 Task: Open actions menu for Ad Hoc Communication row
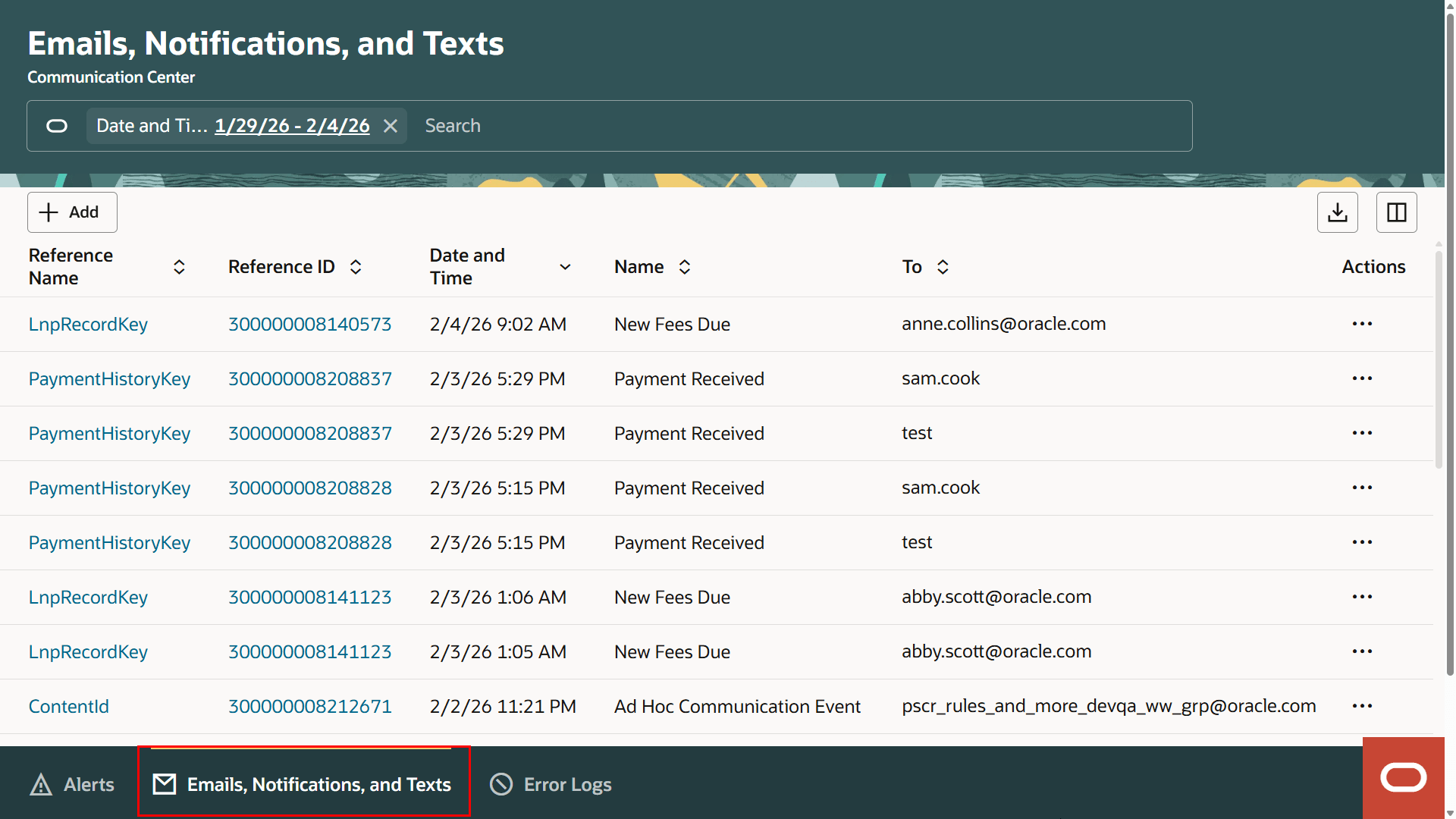[1362, 706]
